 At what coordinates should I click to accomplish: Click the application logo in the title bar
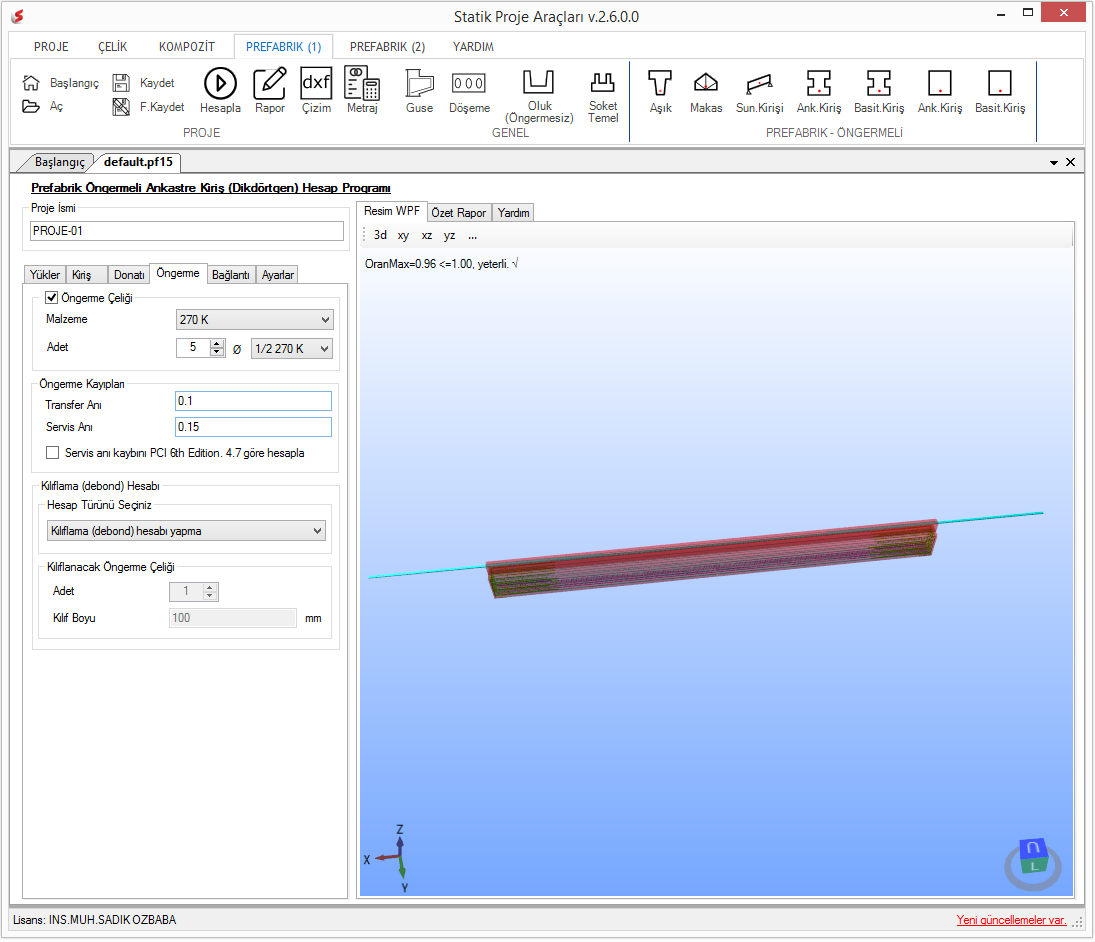(17, 16)
